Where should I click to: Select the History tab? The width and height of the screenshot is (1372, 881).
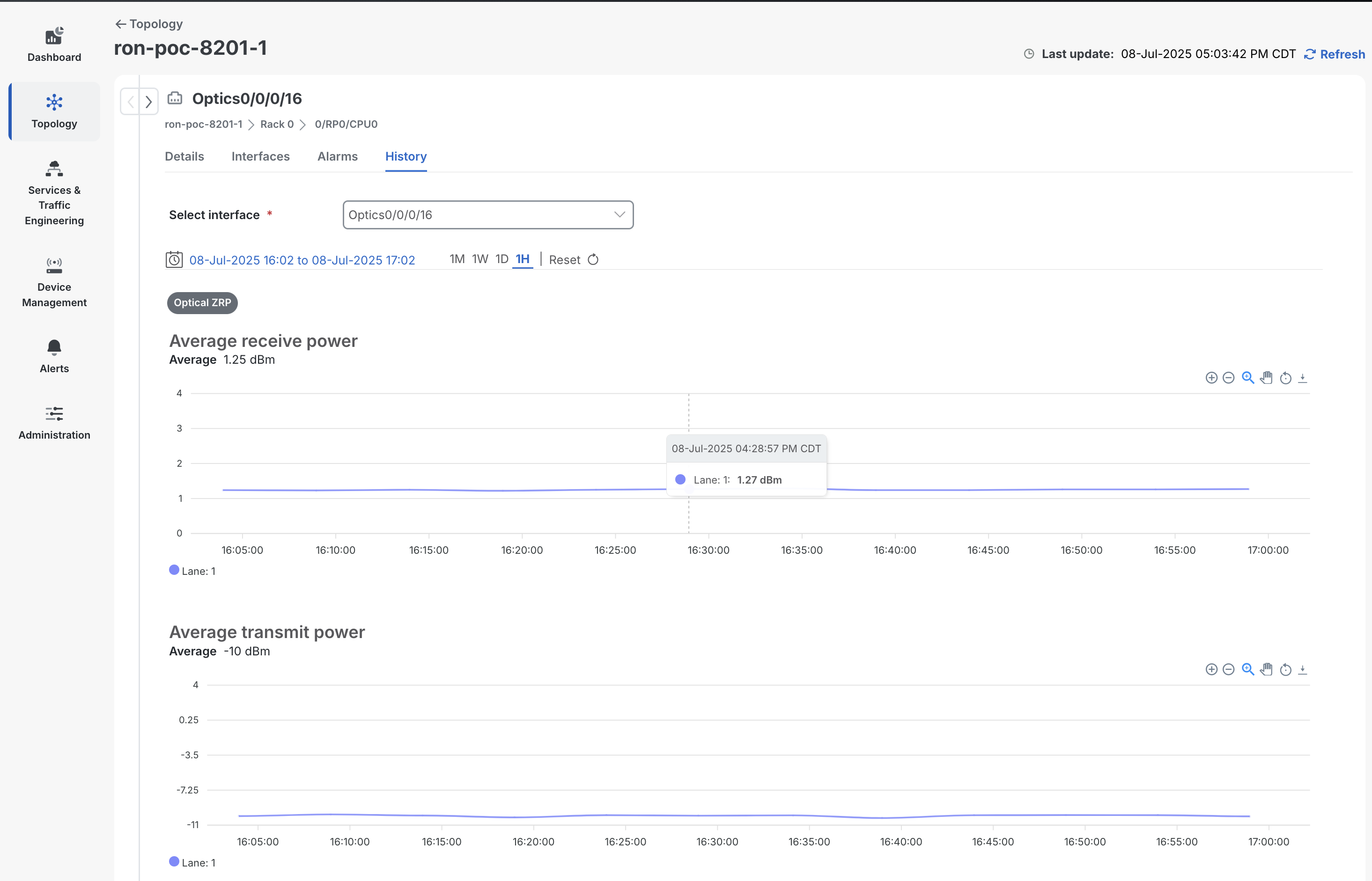(x=406, y=156)
